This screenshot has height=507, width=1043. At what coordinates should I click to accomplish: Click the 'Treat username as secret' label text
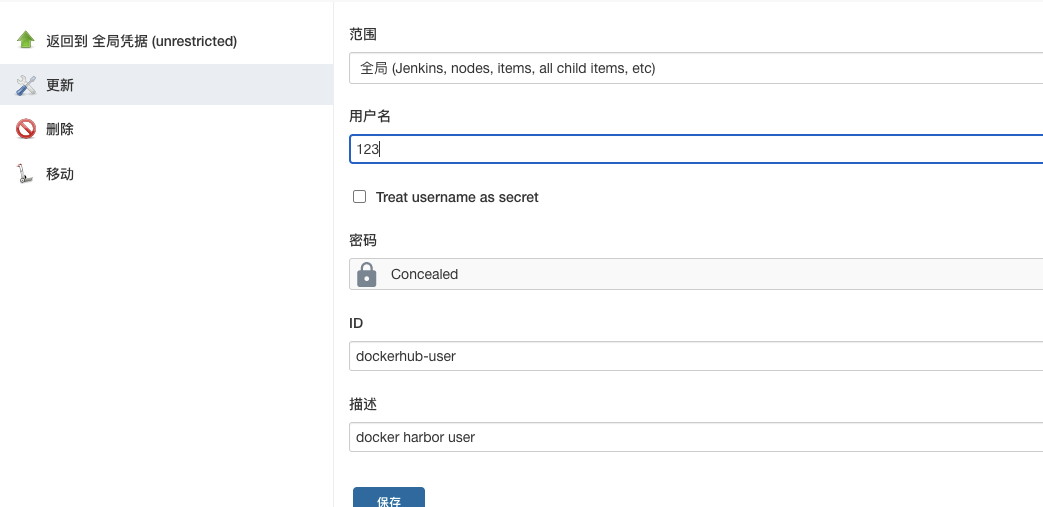click(x=457, y=197)
